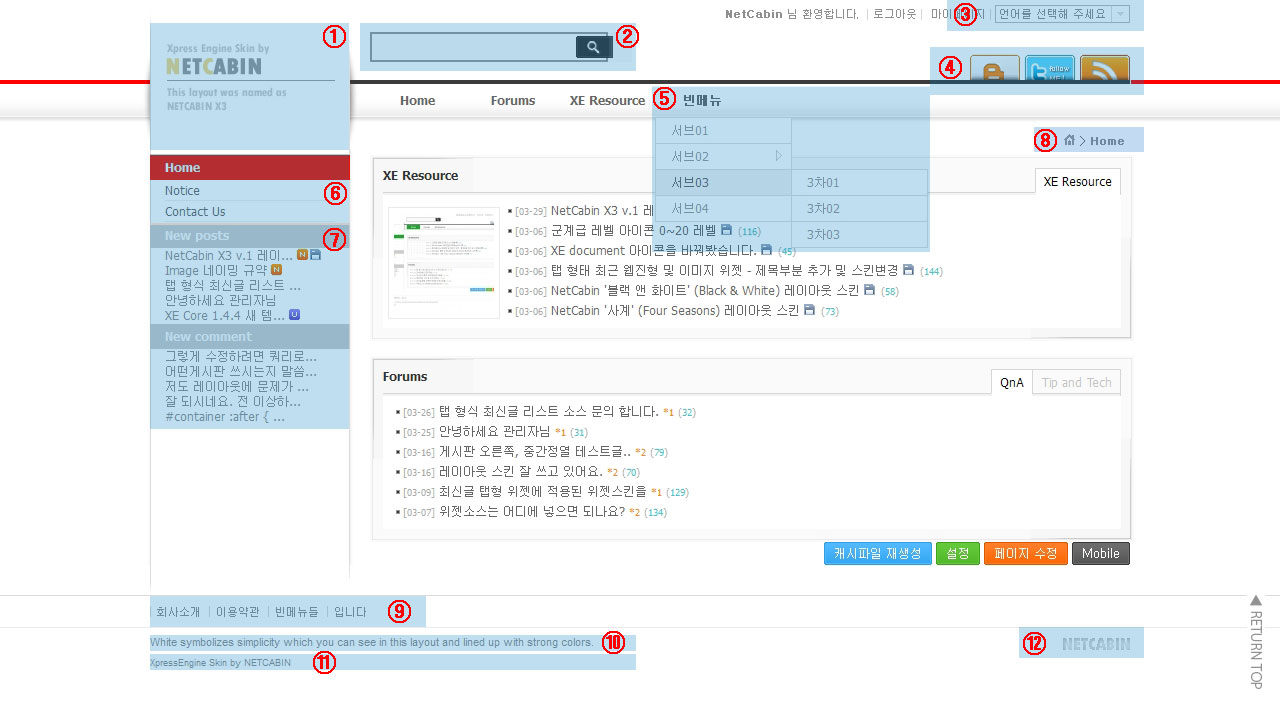
Task: Click disk icon beside 군계급 레벨 아이콘 post
Action: [727, 230]
